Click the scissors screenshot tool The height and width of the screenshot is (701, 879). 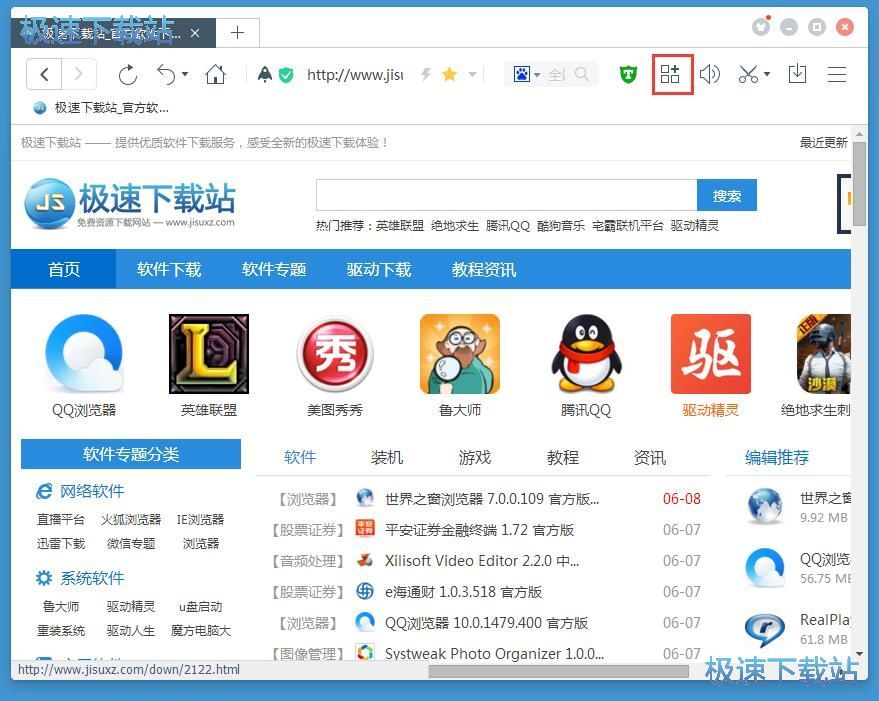[748, 74]
